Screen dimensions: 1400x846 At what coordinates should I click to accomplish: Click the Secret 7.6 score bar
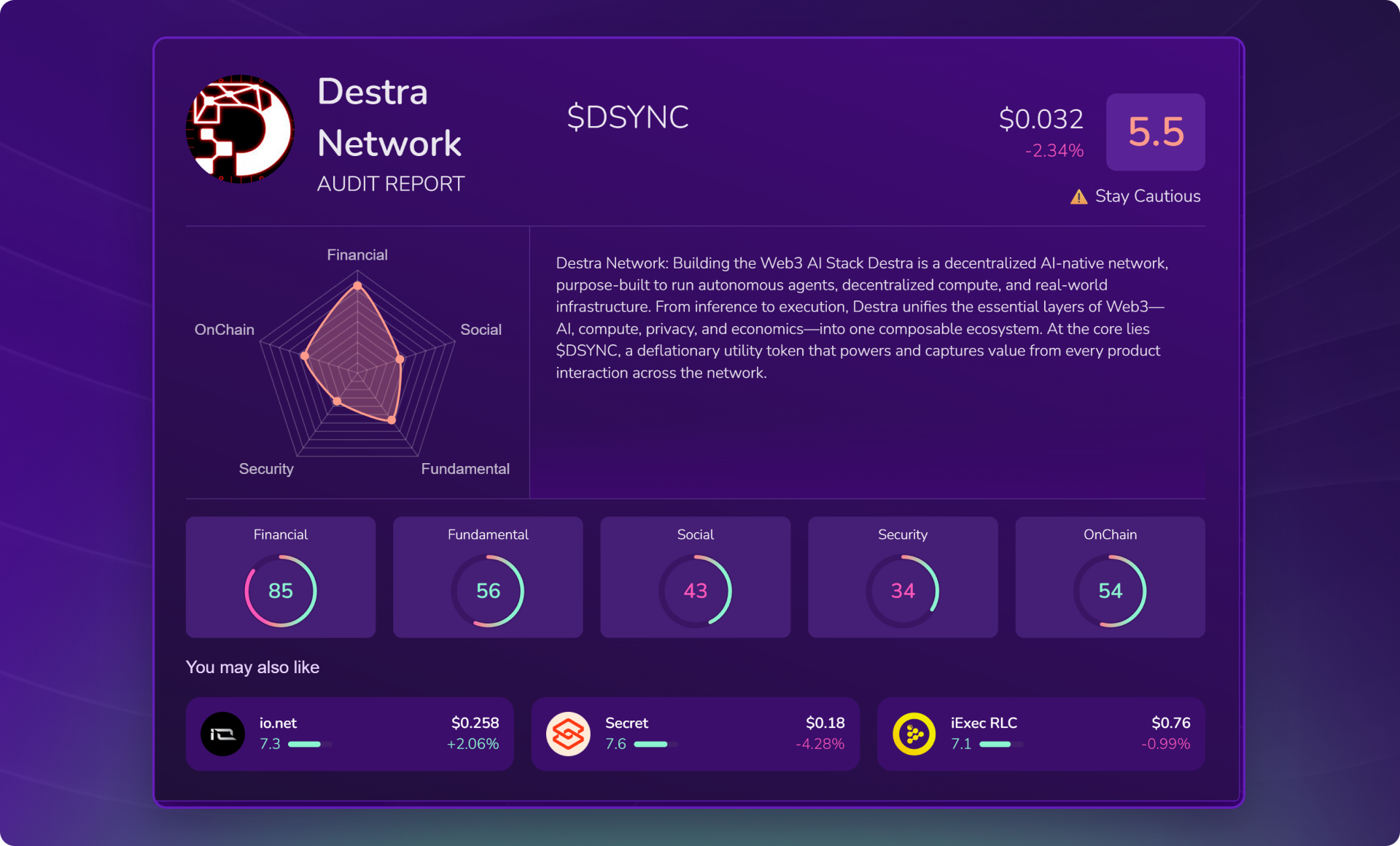click(655, 744)
